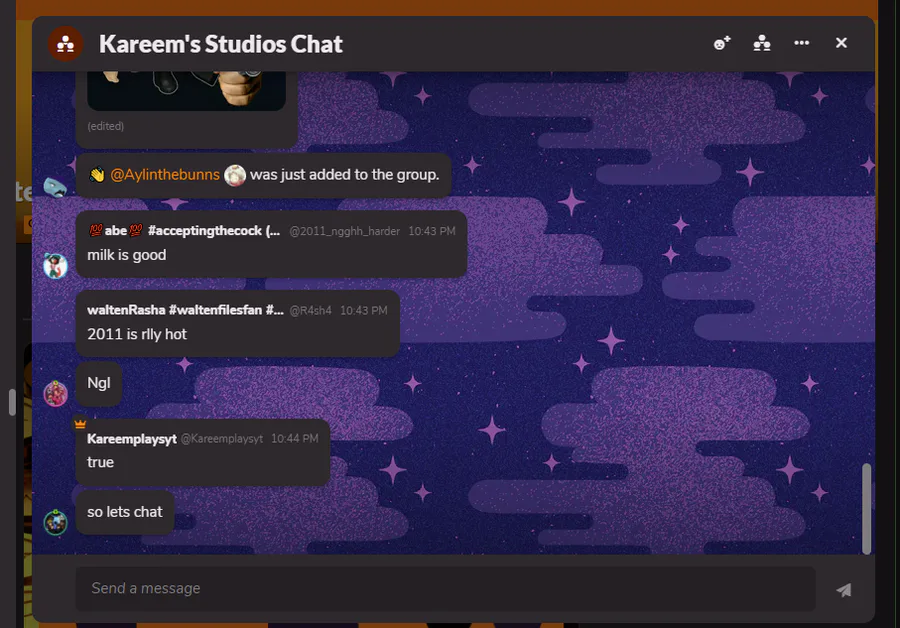Click the partially visible image attachment at top
900x628 pixels.
[x=187, y=91]
